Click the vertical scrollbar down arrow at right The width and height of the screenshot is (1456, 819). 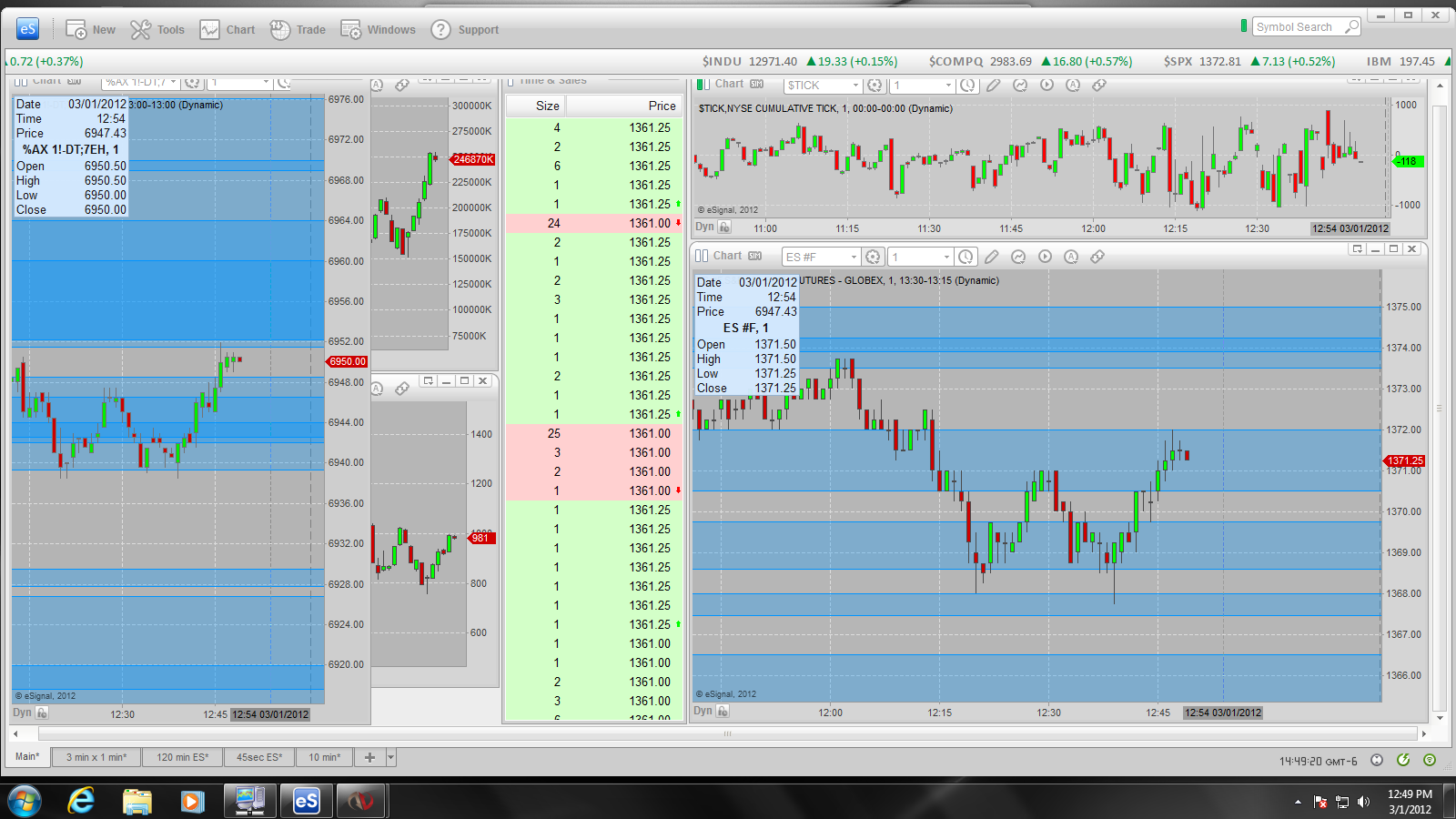tap(1439, 718)
